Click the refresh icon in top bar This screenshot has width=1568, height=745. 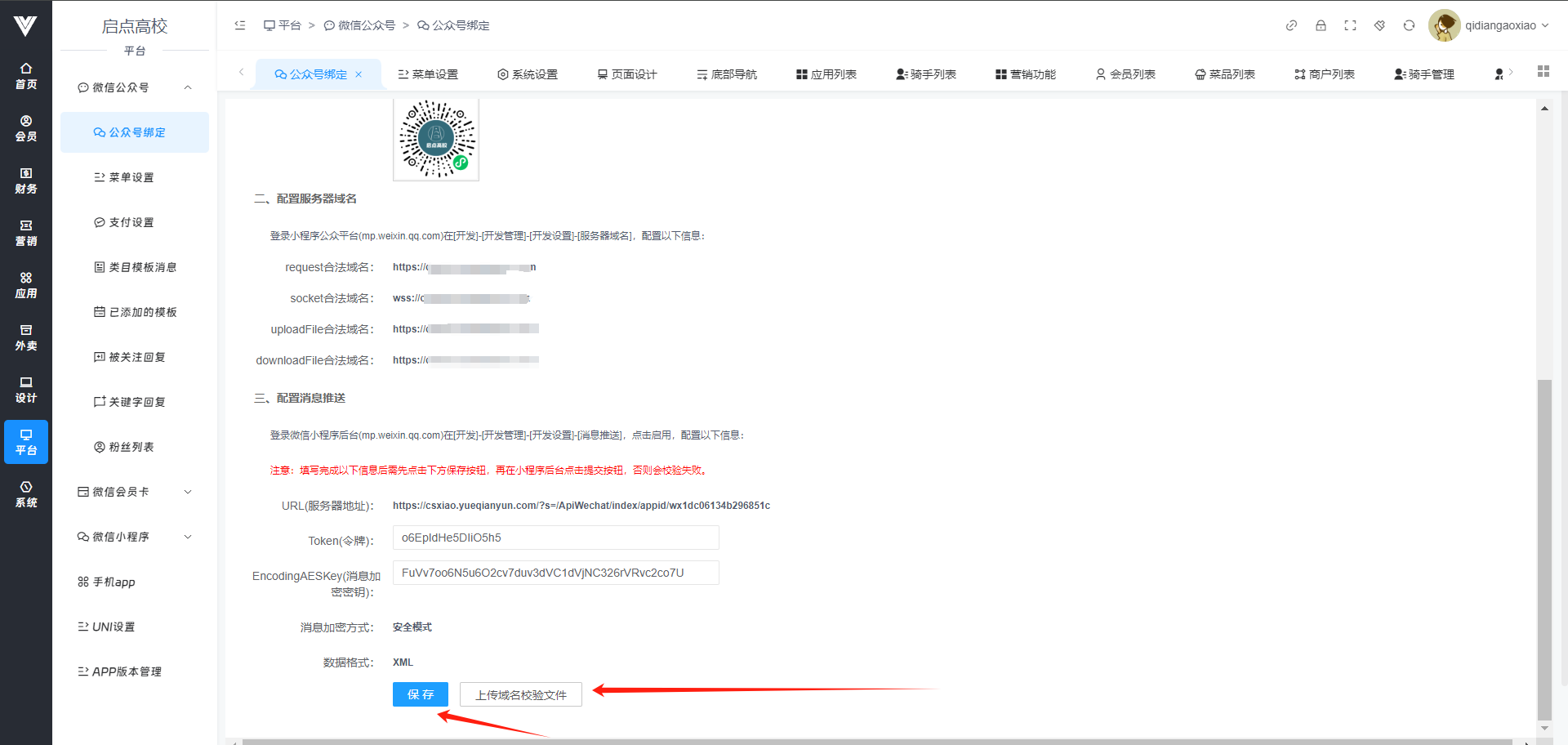tap(1409, 25)
